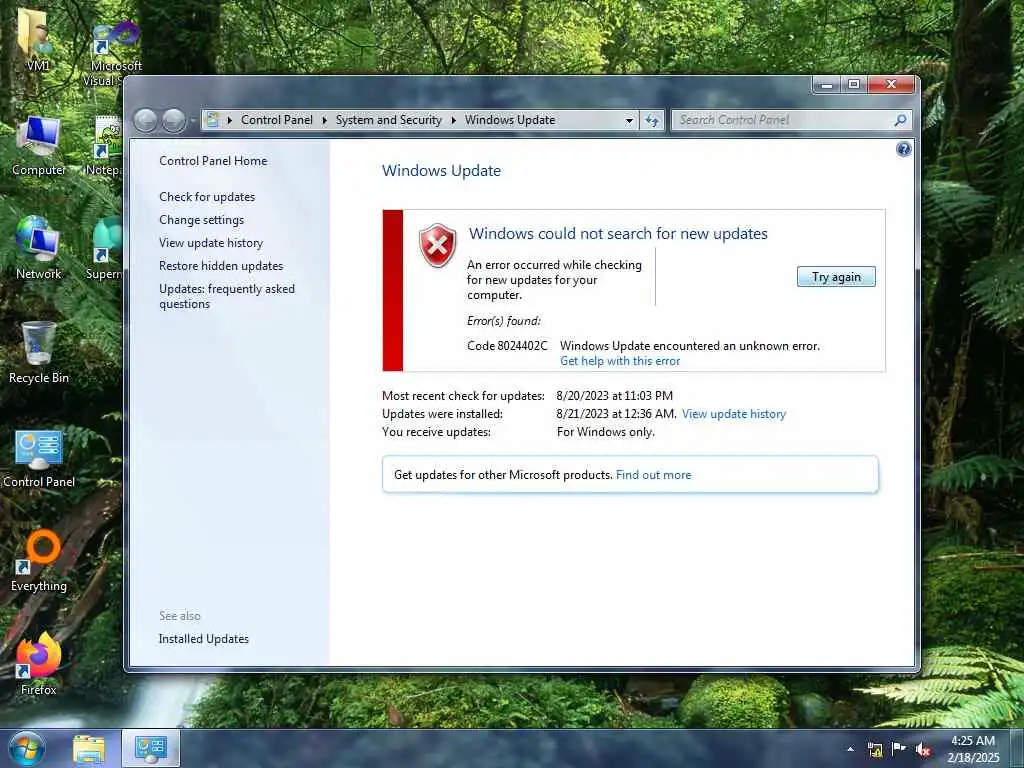Open the Microsoft Visual Studio desktop shortcut

(x=111, y=54)
